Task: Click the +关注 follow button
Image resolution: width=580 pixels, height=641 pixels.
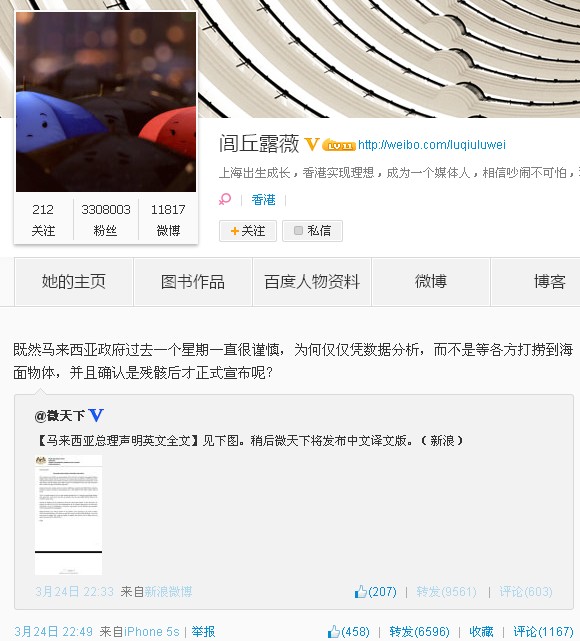Action: [248, 231]
